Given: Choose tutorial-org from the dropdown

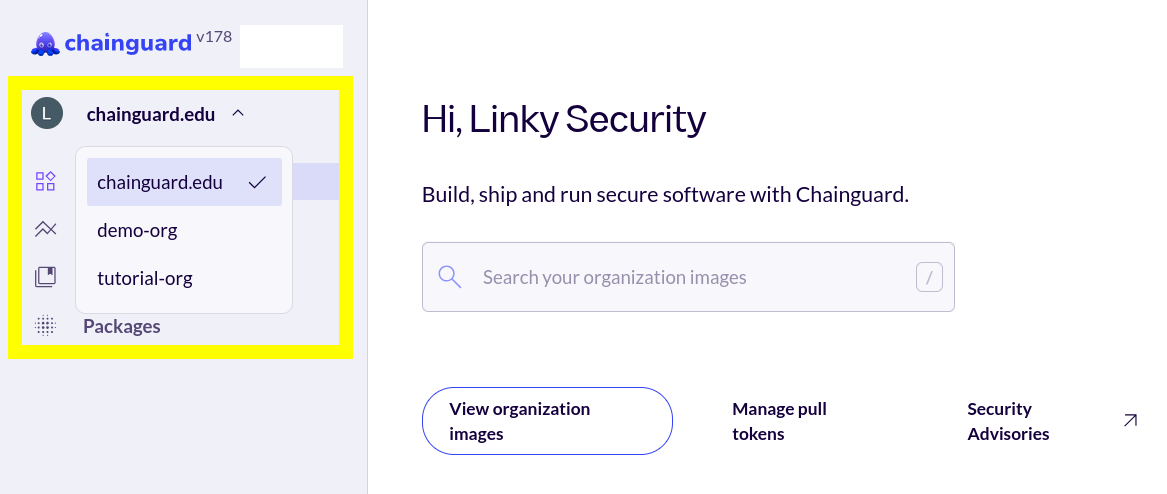Looking at the screenshot, I should click(145, 279).
